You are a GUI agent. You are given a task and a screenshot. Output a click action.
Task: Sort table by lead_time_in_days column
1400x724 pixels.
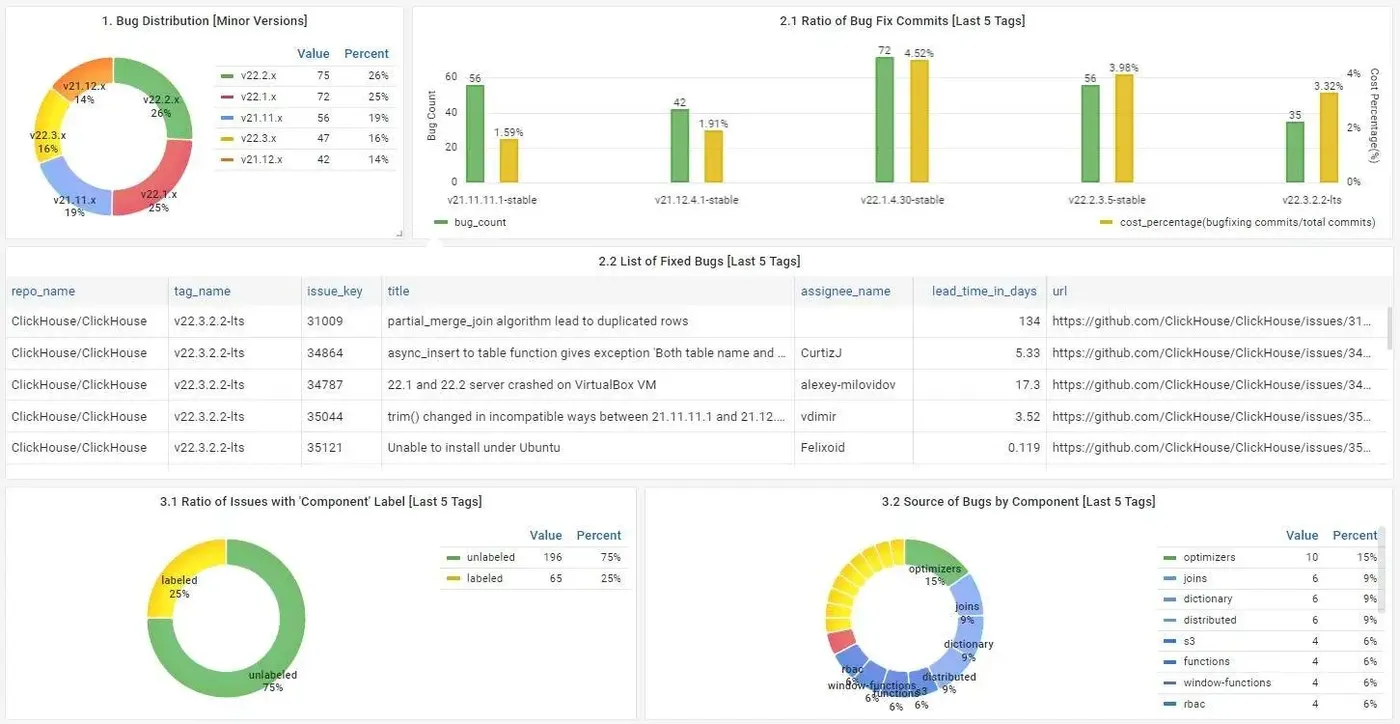[984, 291]
